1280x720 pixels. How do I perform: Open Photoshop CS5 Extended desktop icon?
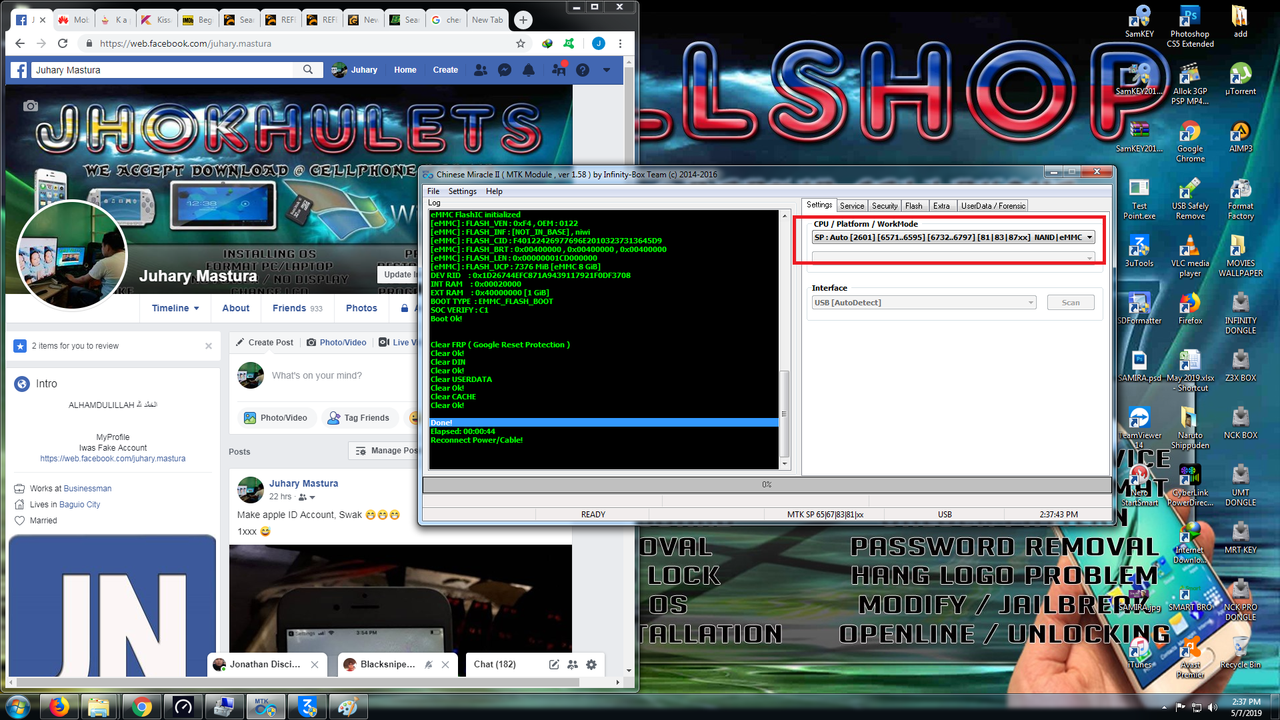1190,26
